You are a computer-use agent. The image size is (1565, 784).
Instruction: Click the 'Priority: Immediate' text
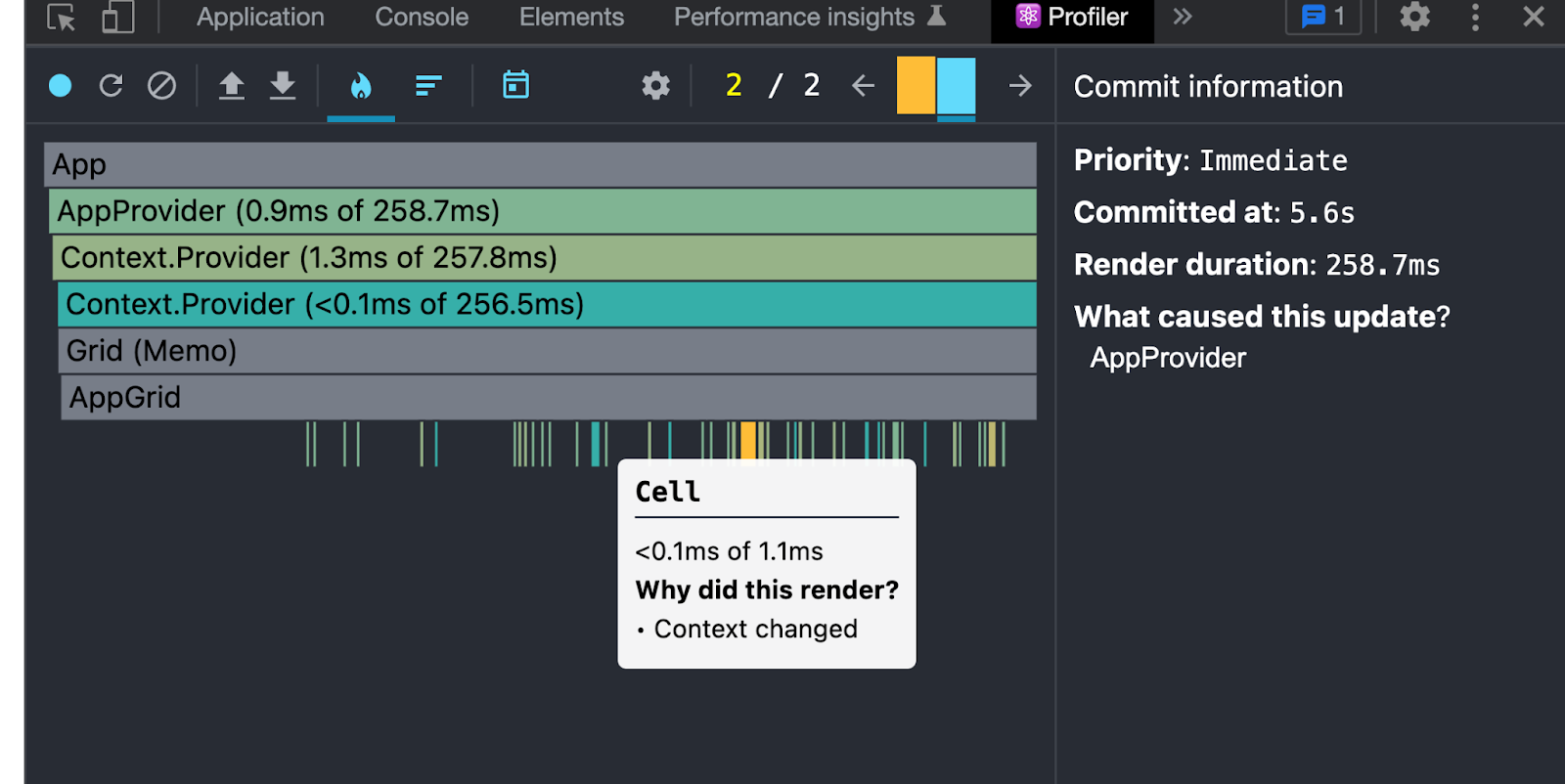tap(1211, 160)
